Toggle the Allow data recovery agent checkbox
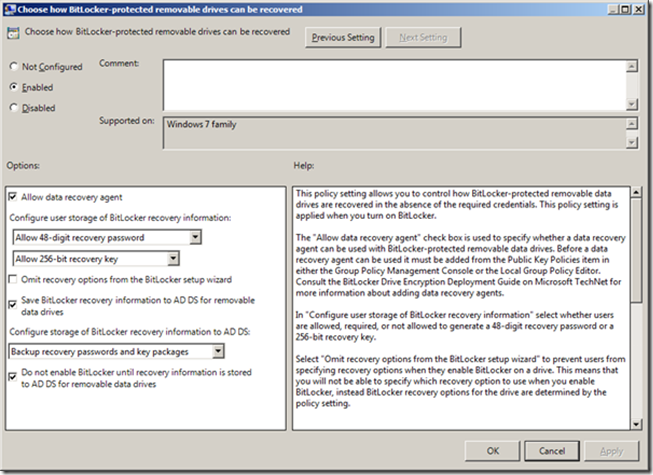The image size is (653, 475). point(13,197)
